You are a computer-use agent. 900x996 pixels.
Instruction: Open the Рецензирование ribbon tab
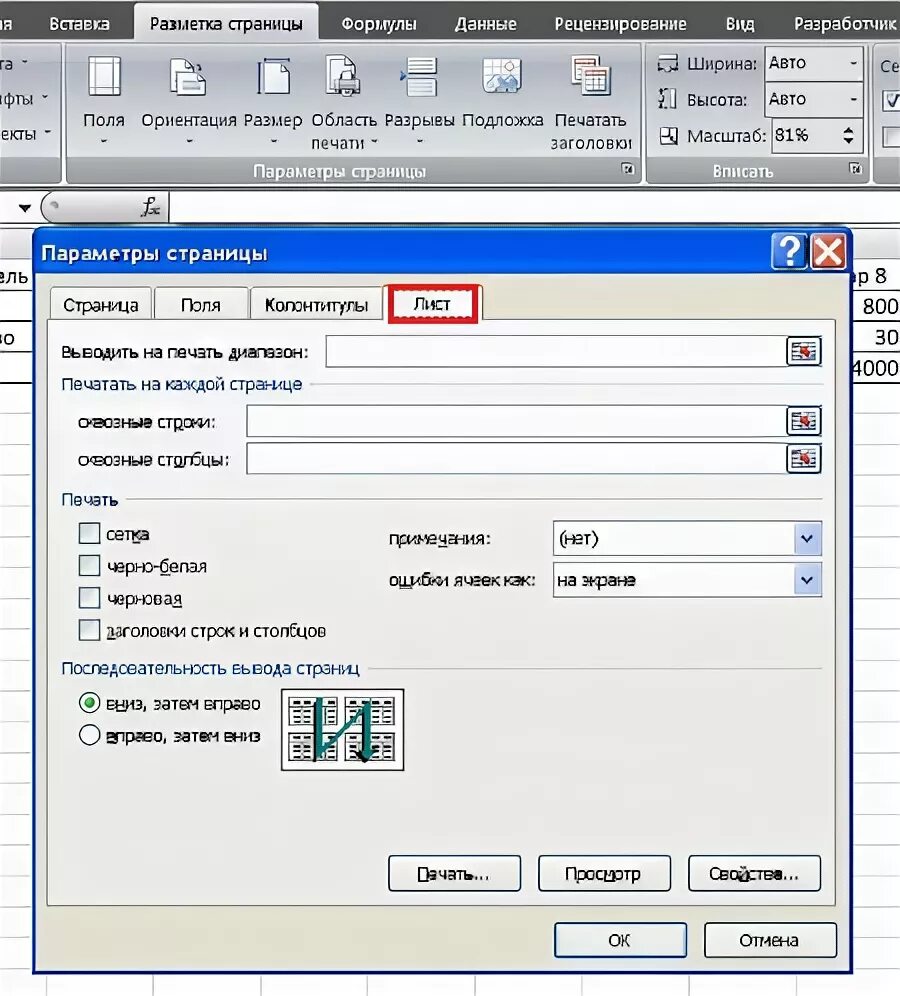tap(621, 24)
